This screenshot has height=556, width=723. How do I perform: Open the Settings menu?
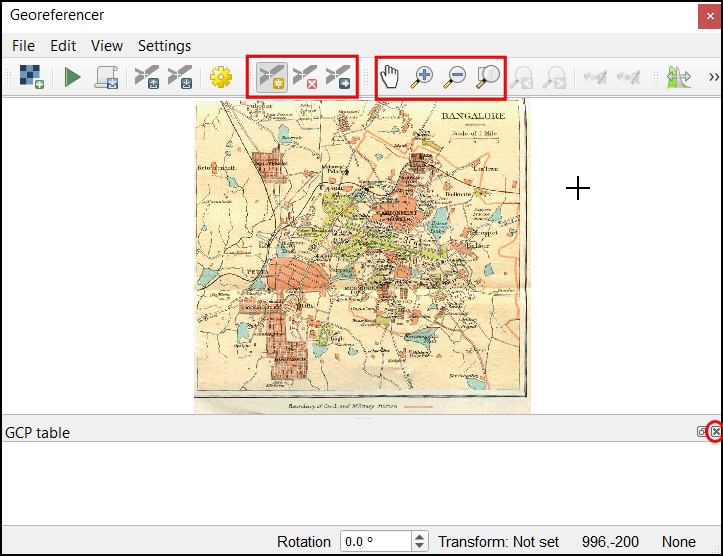164,46
